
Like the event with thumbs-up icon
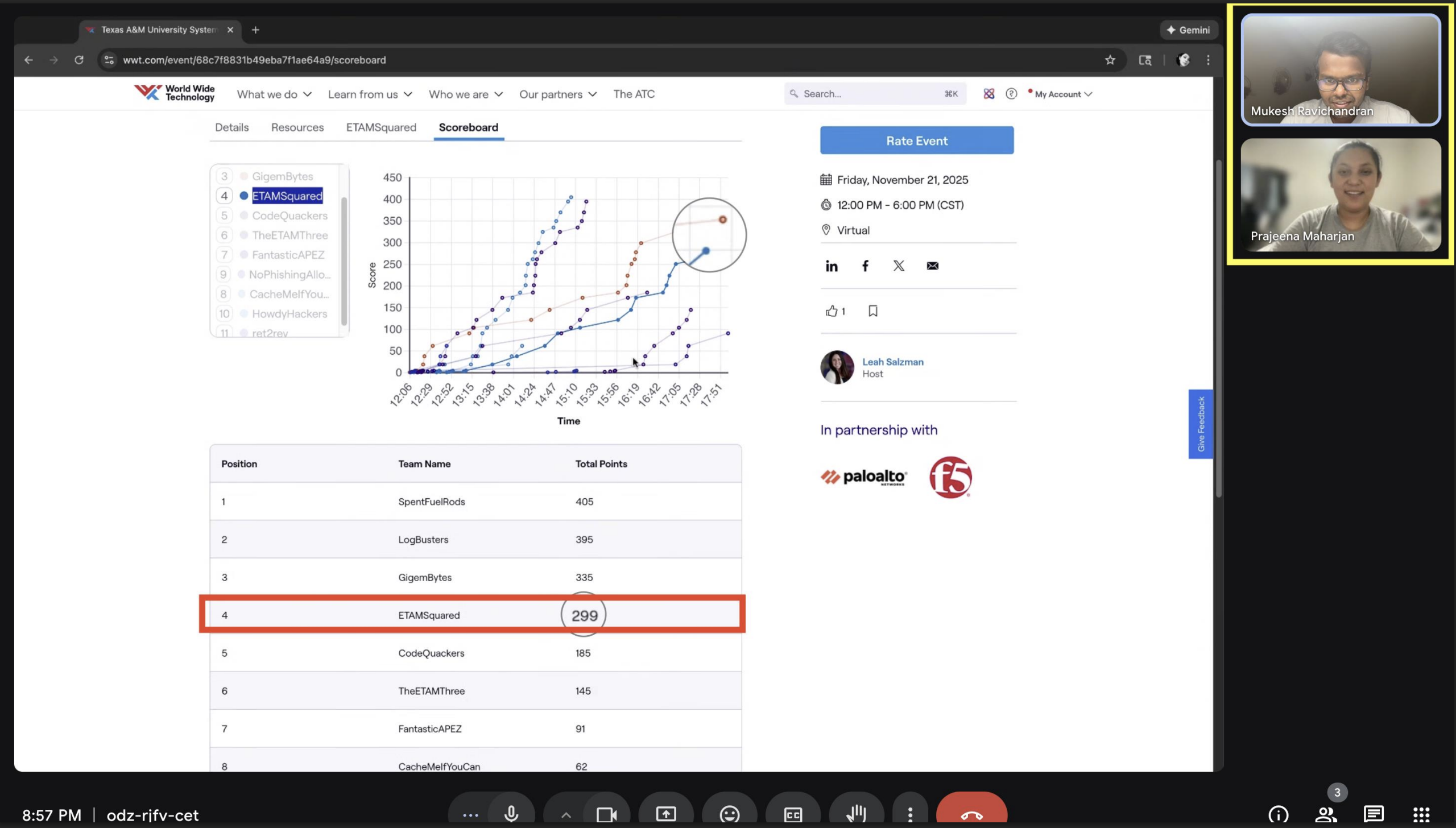[x=832, y=311]
